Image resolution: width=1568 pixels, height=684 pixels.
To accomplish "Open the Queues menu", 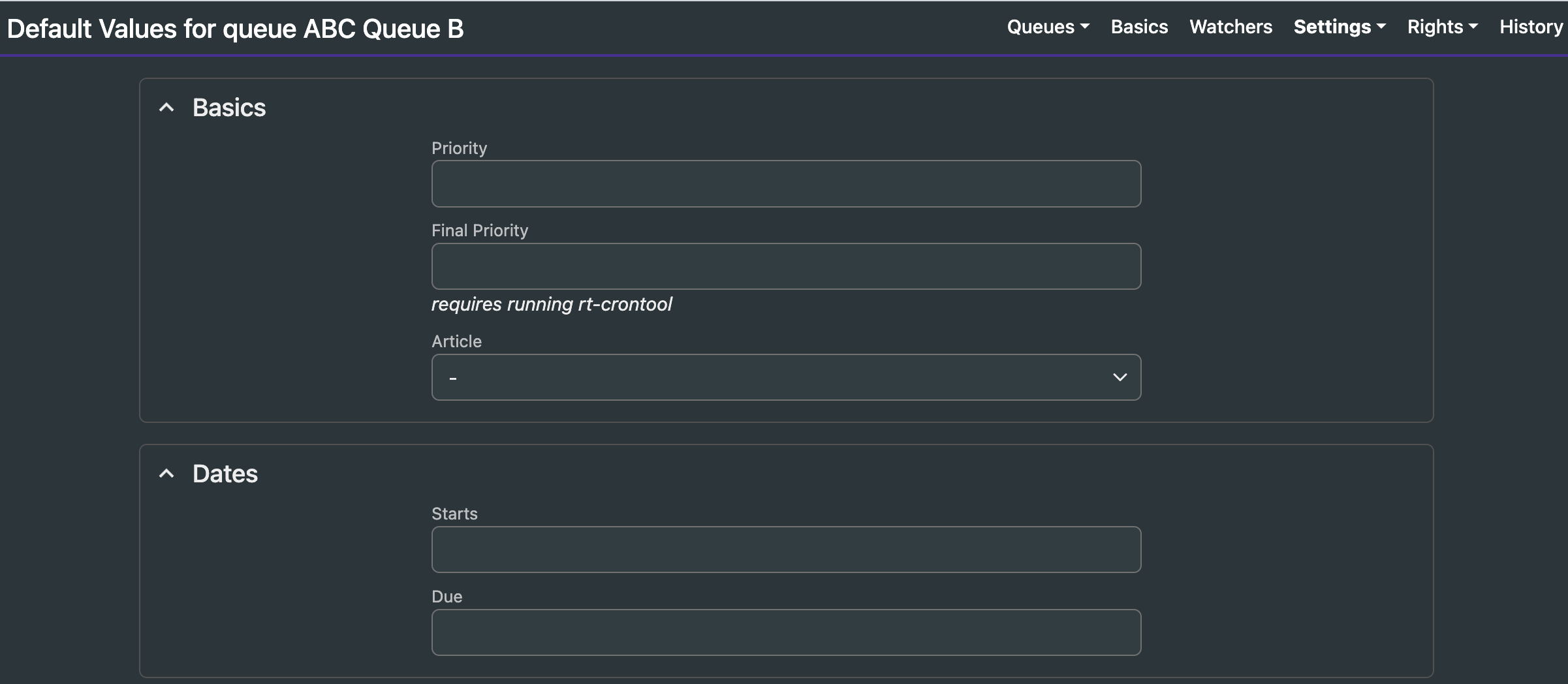I will 1048,27.
